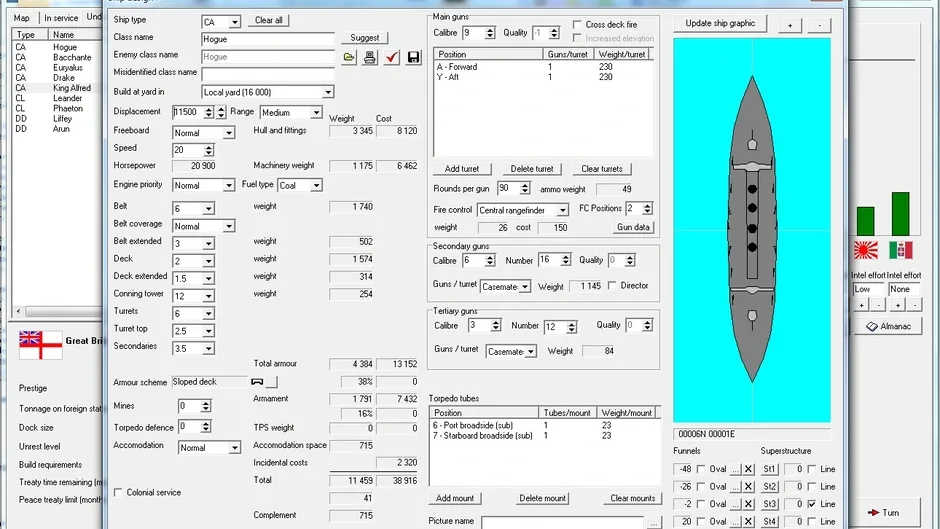Open the Freeboard dropdown
Viewport: 940px width, 529px height.
pos(228,133)
